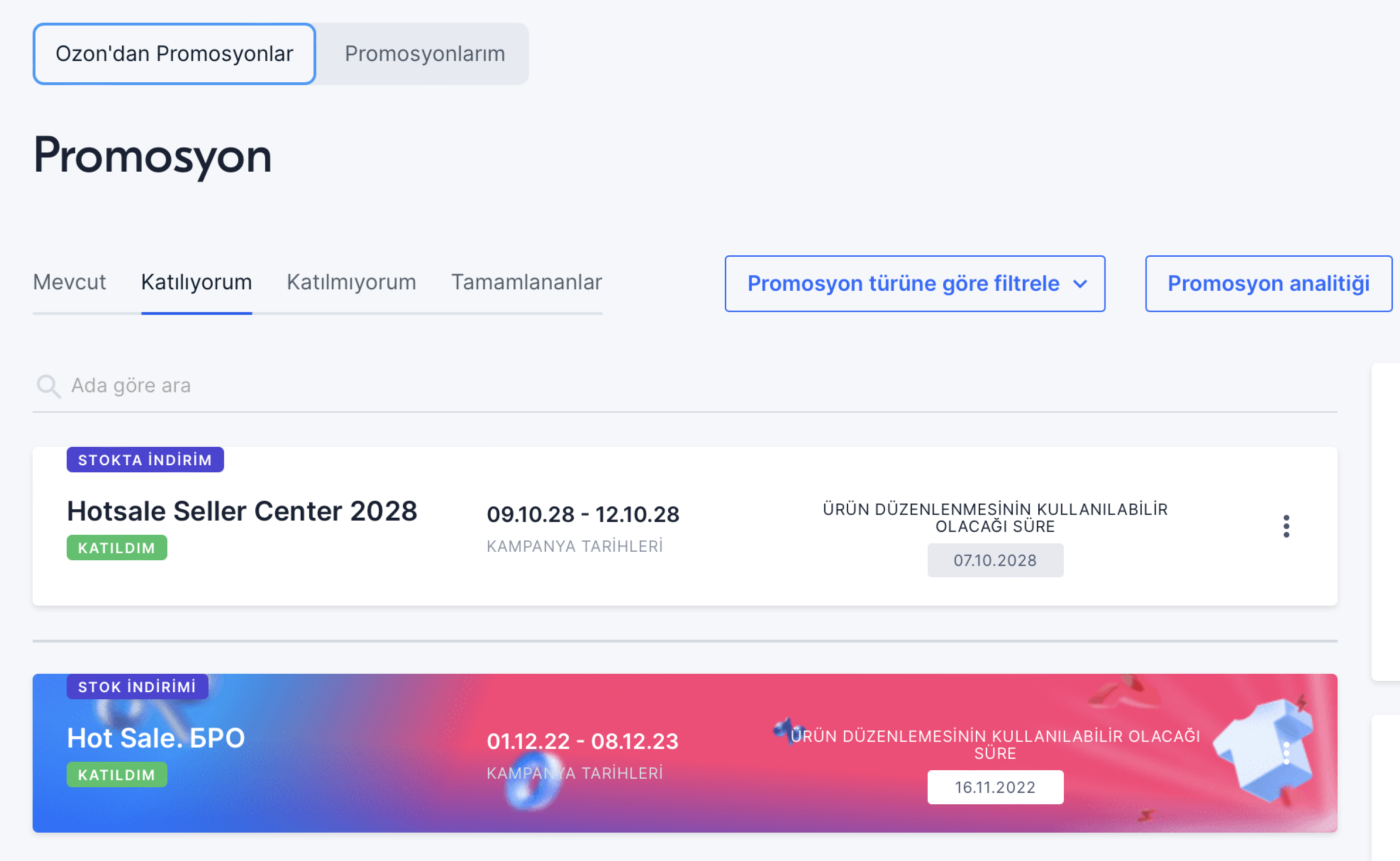The image size is (1400, 861).
Task: Click KAMPANYA TARİHLERİ label in Hotsale Seller Center card
Action: tap(574, 546)
